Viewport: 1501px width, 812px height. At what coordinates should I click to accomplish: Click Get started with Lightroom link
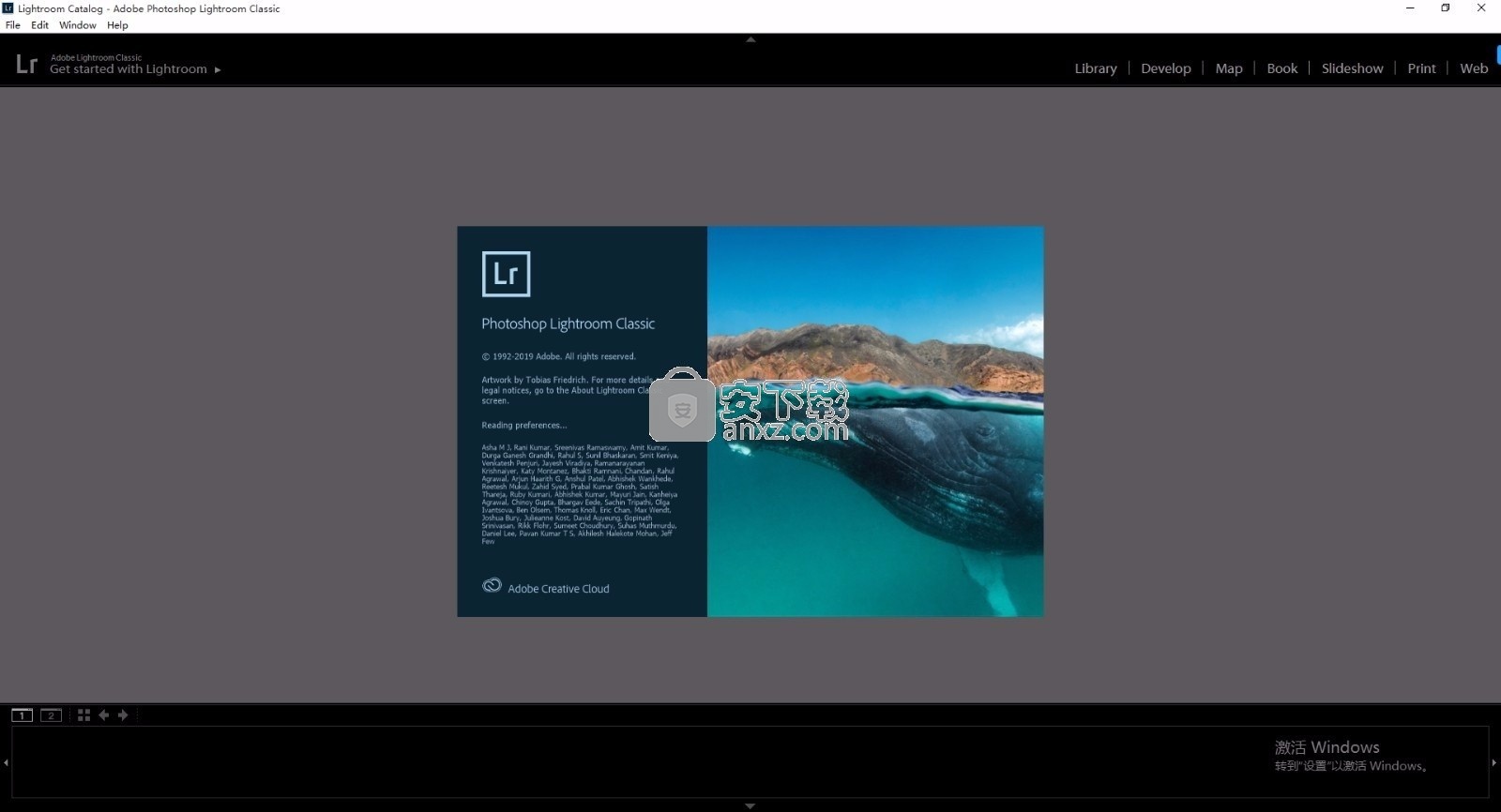129,69
